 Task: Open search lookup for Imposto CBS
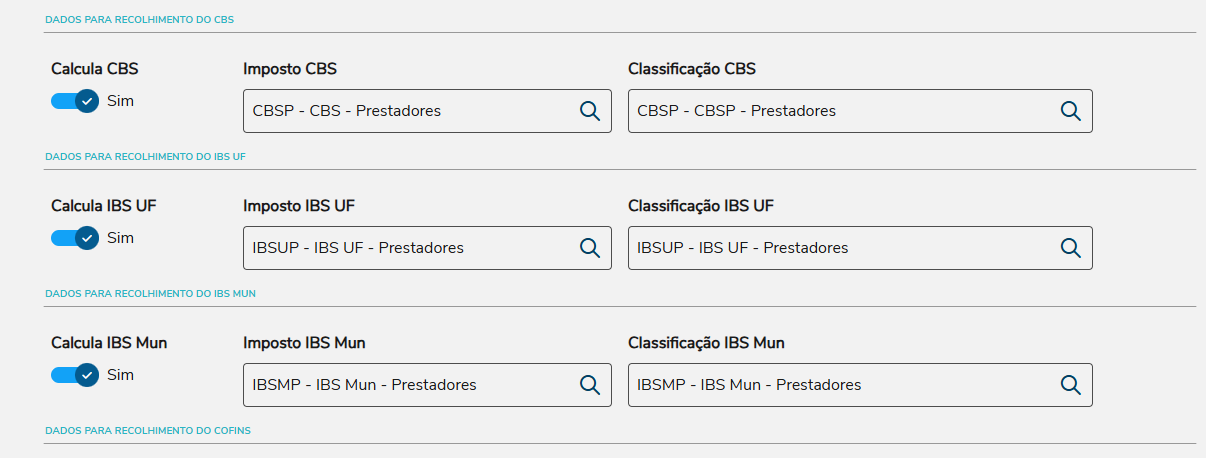coord(590,111)
